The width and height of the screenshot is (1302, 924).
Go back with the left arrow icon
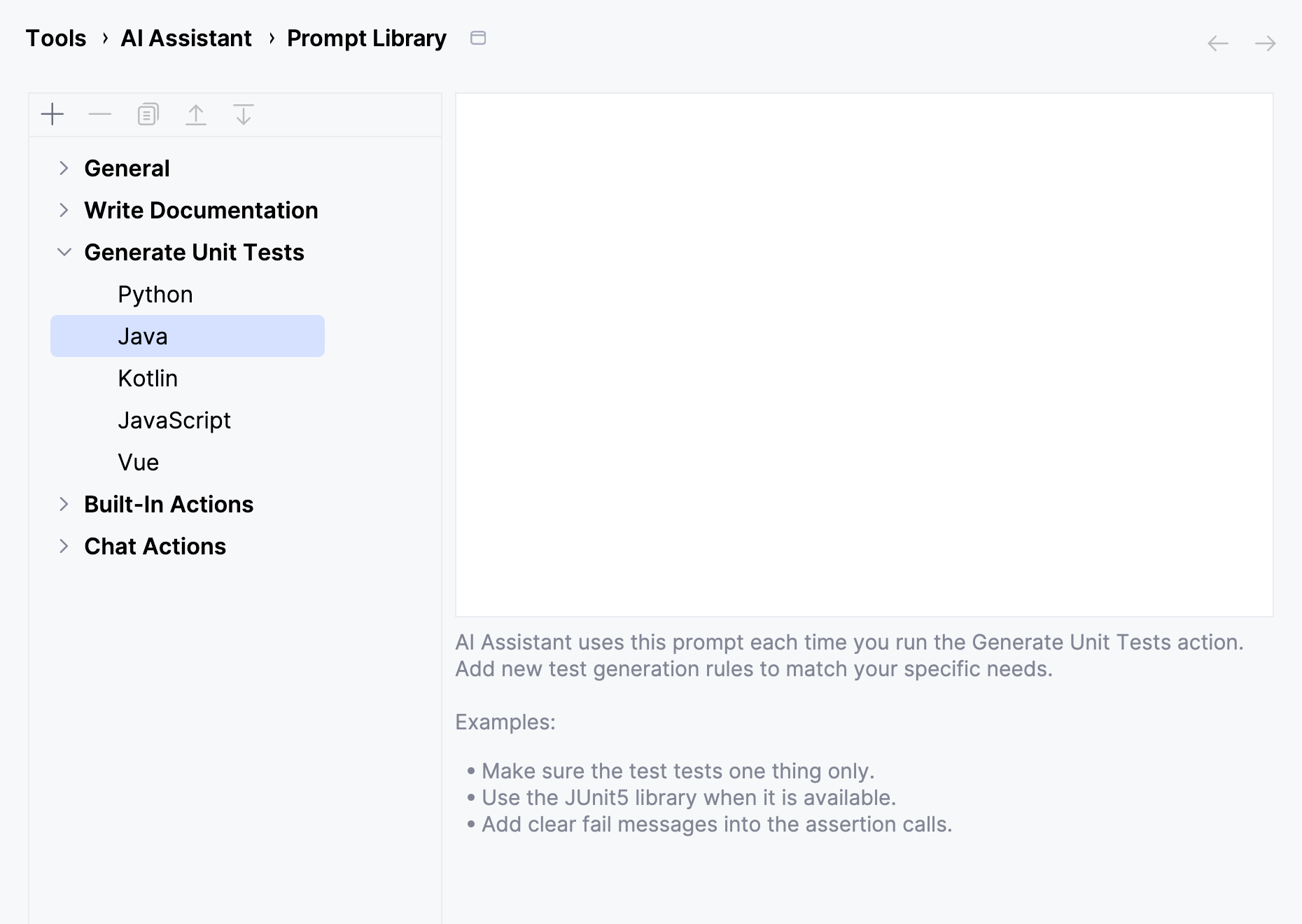[1218, 43]
